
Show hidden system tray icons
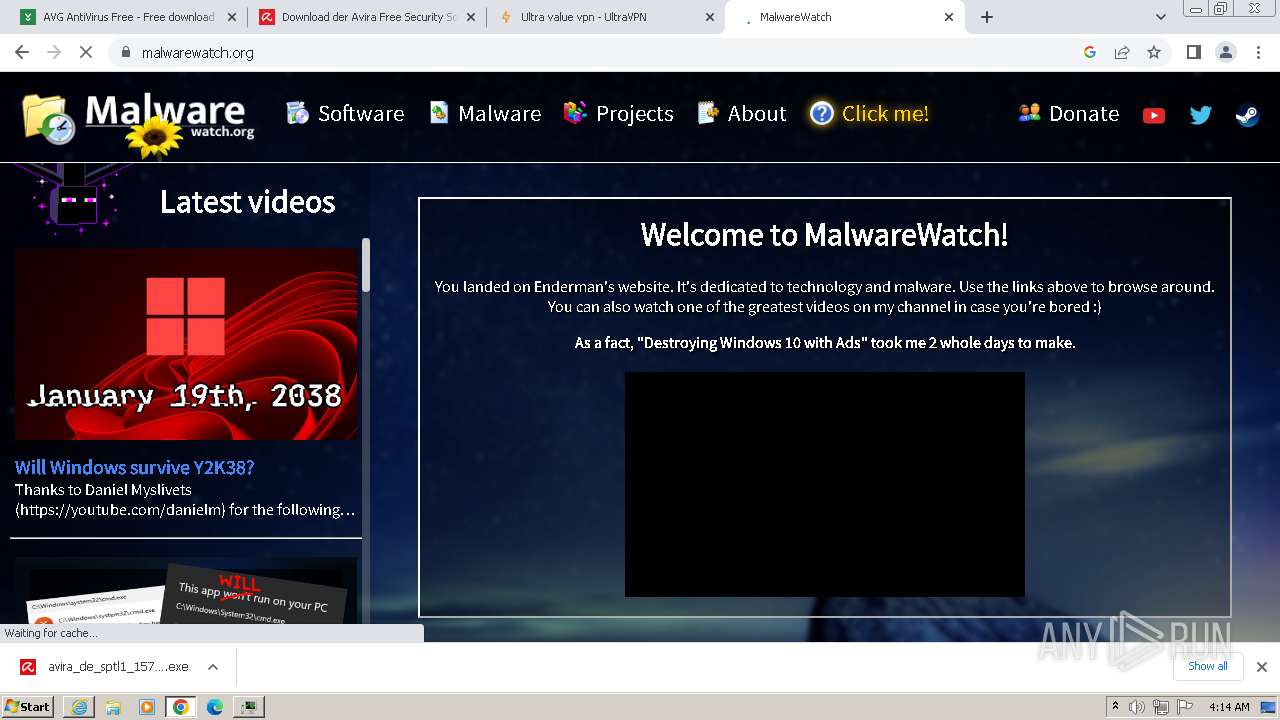point(1115,707)
